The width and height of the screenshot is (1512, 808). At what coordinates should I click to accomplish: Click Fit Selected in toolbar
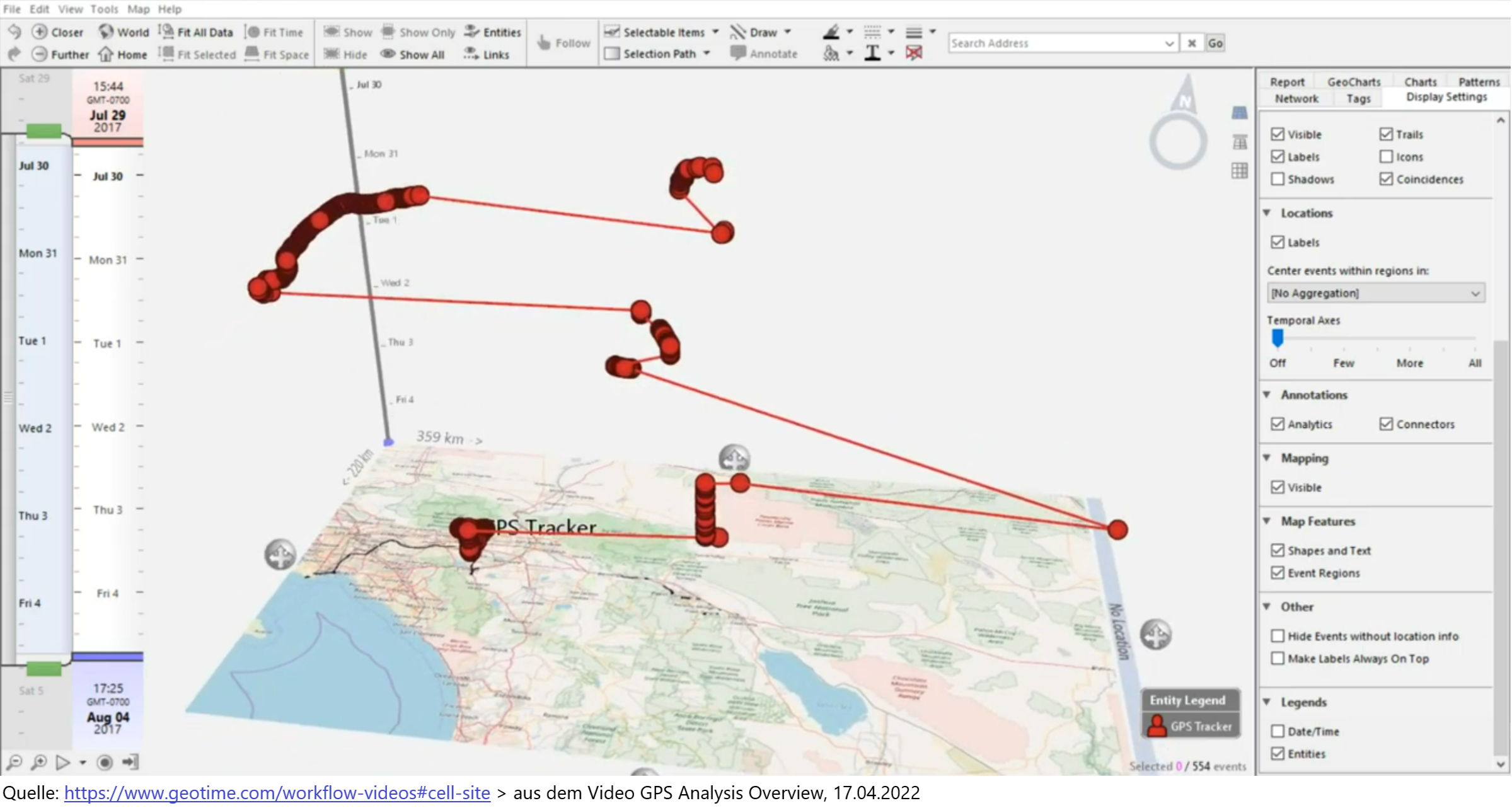click(x=197, y=55)
